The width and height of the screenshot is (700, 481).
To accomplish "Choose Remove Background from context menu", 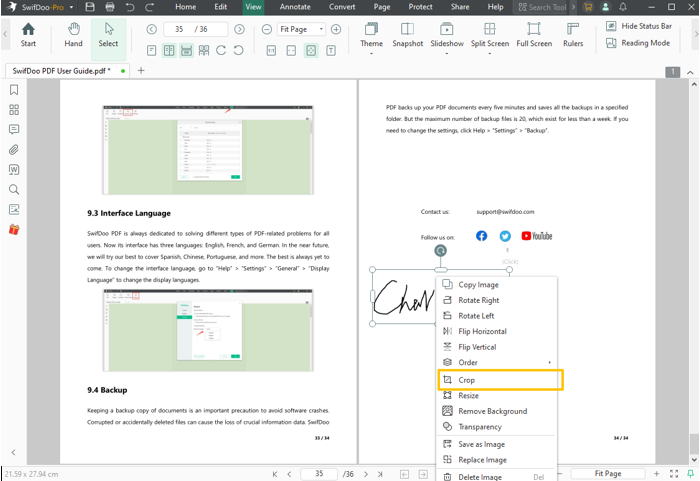I will pos(496,411).
